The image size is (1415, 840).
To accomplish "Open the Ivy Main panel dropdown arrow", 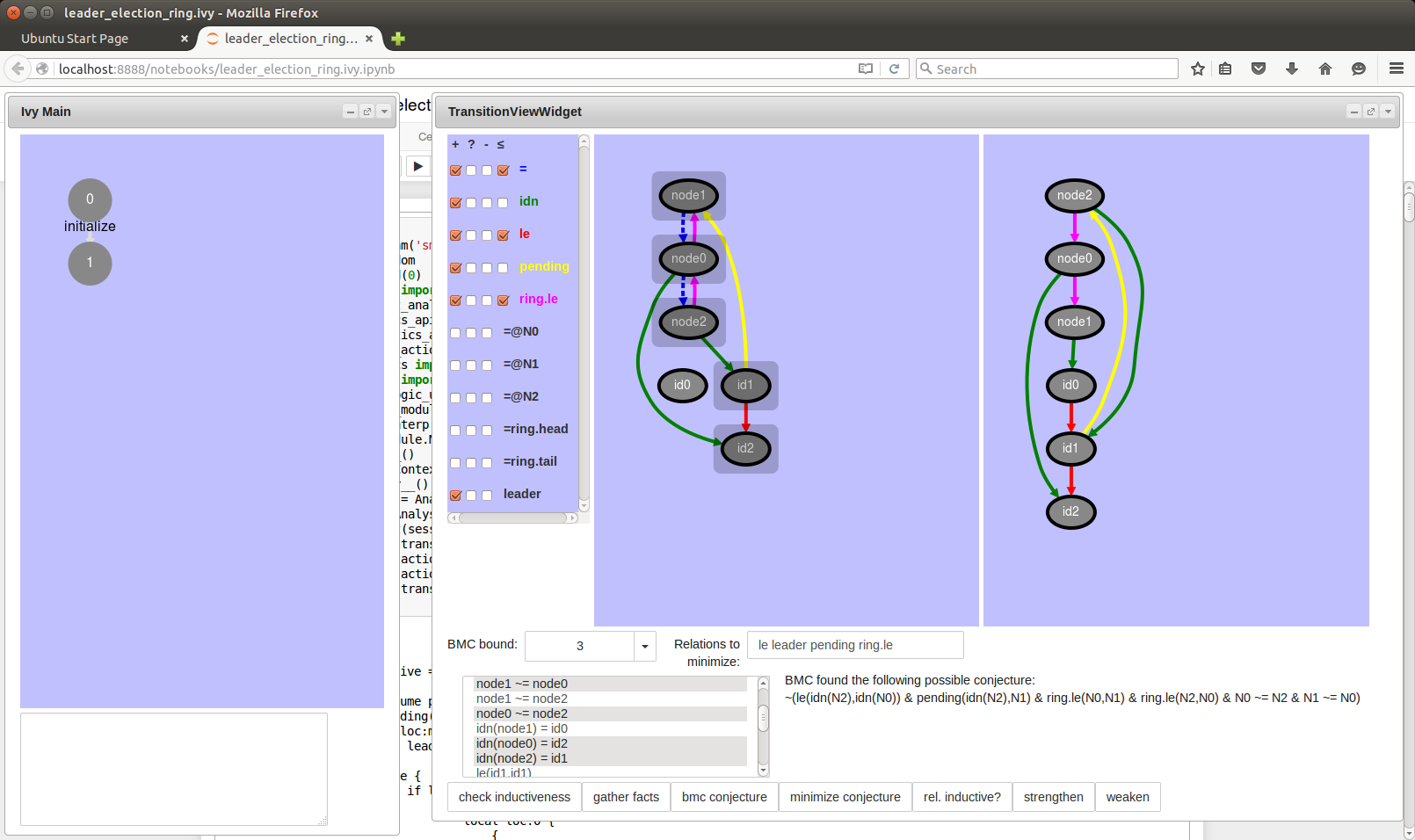I will (x=384, y=112).
